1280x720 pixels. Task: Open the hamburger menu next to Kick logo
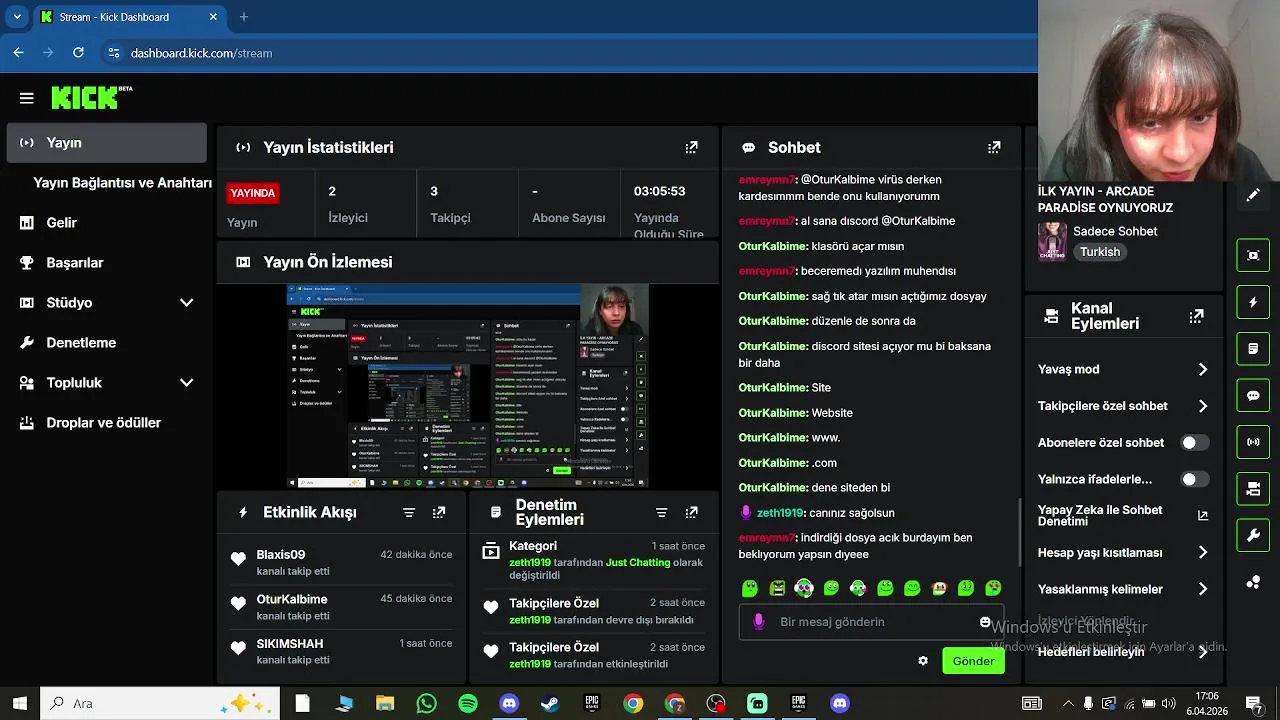pyautogui.click(x=27, y=98)
